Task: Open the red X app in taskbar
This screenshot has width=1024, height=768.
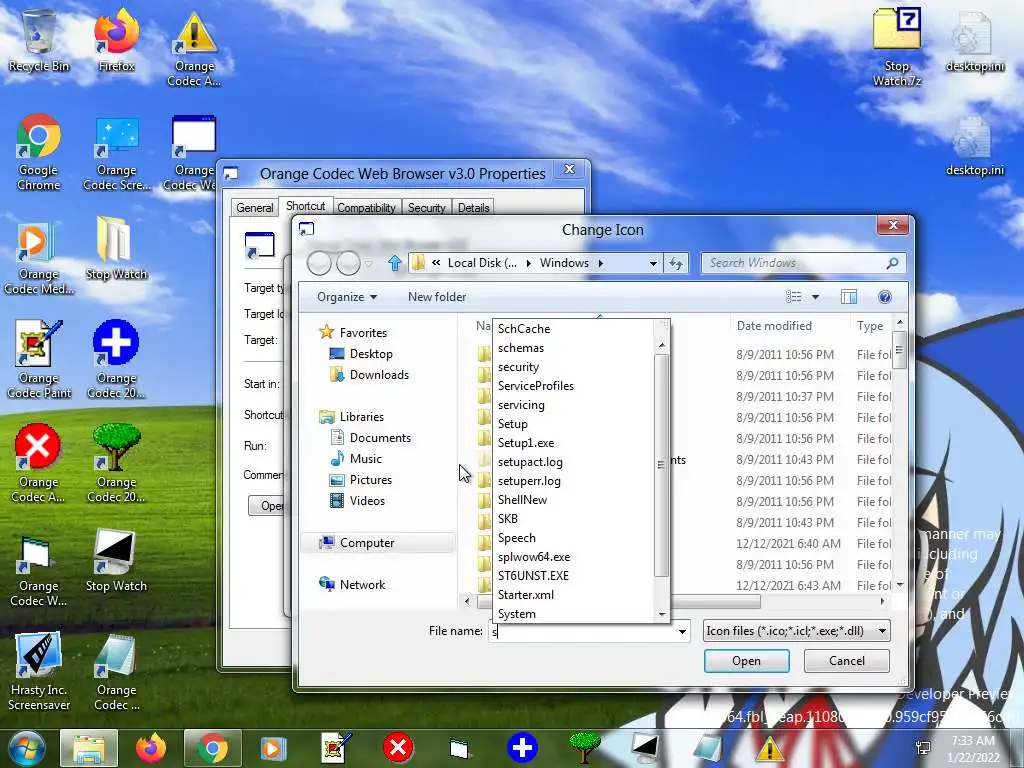Action: point(398,748)
